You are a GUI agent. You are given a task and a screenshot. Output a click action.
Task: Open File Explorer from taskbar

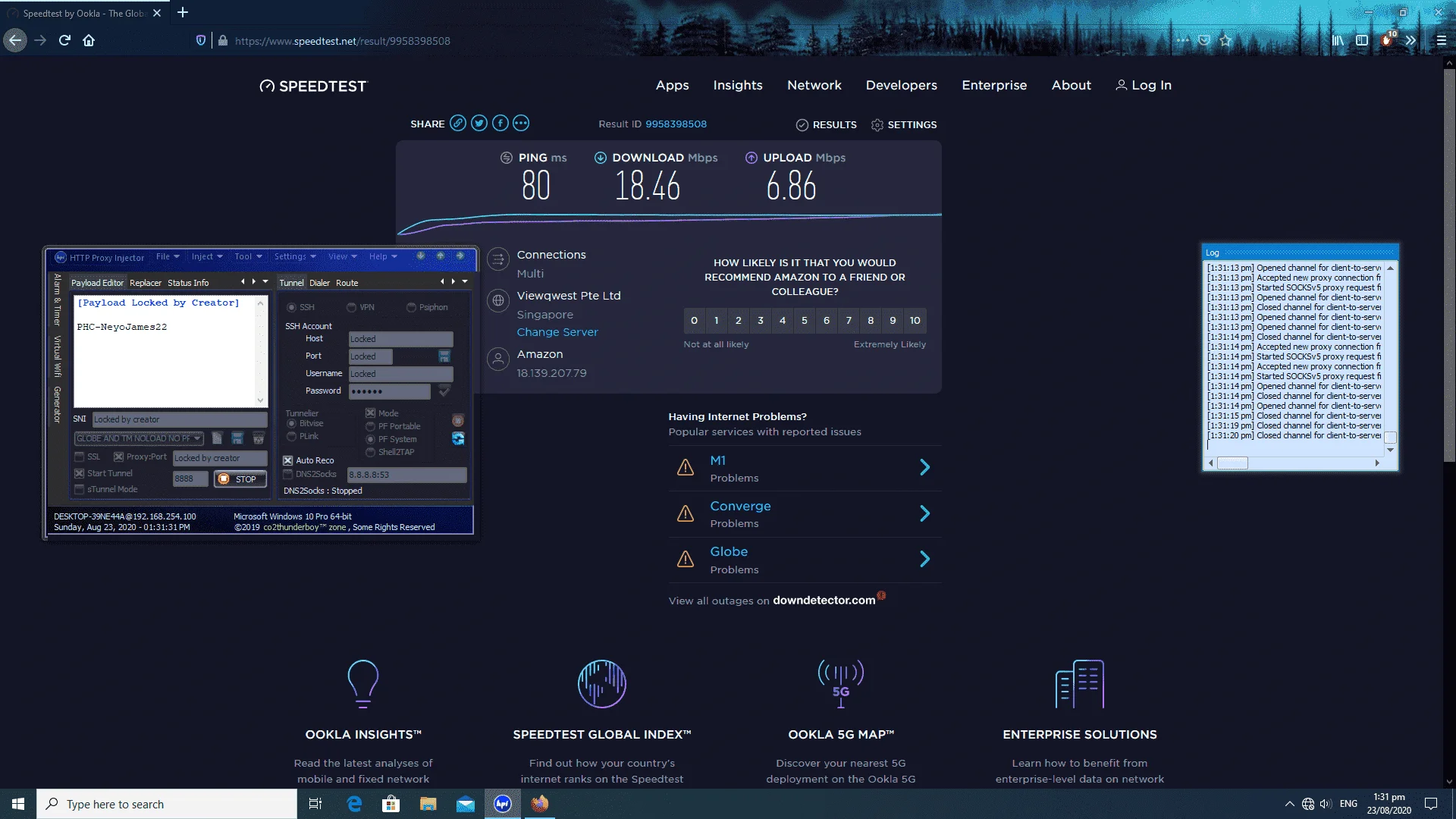[x=428, y=804]
